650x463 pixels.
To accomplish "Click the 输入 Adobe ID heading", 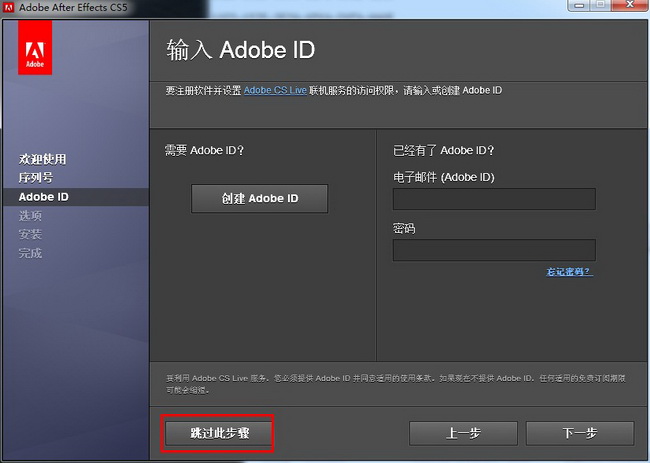I will (240, 50).
